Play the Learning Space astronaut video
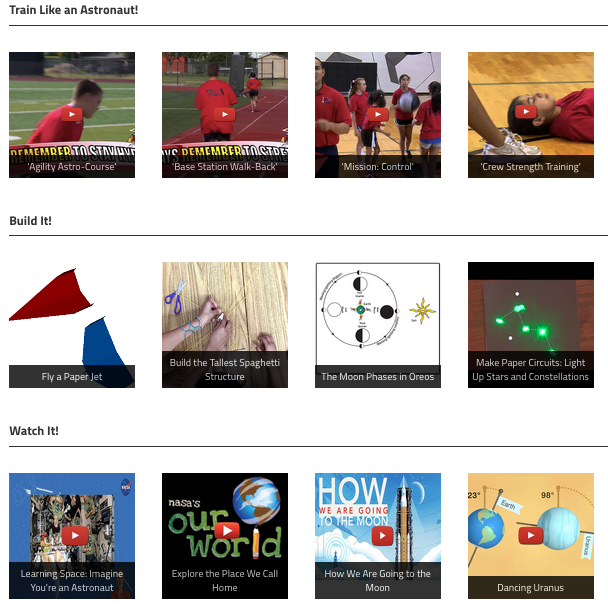Screen dimensions: 608x604 [x=75, y=535]
